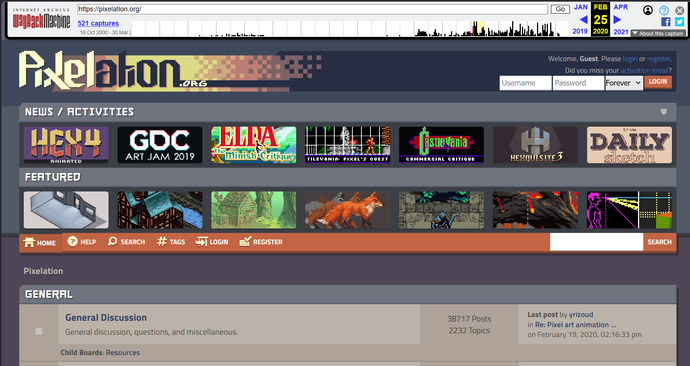Viewport: 690px width, 366px height.
Task: Click the register link in welcome text
Action: click(x=658, y=59)
